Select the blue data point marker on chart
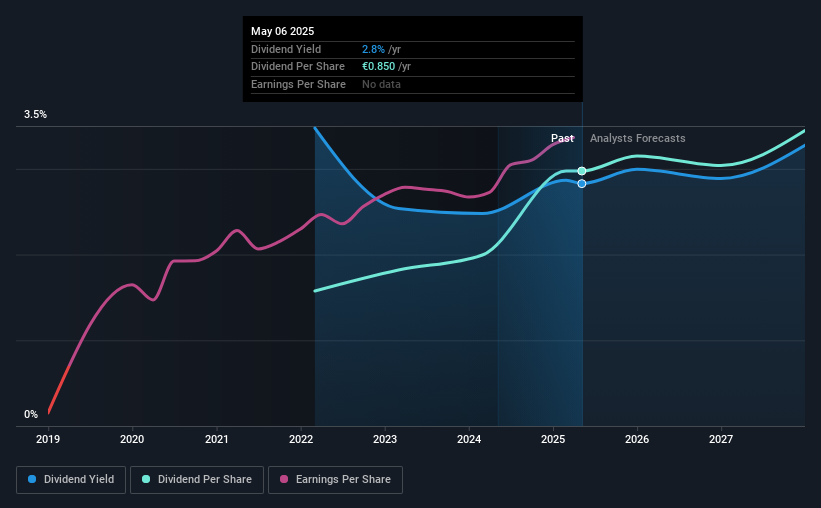821x508 pixels. (582, 184)
